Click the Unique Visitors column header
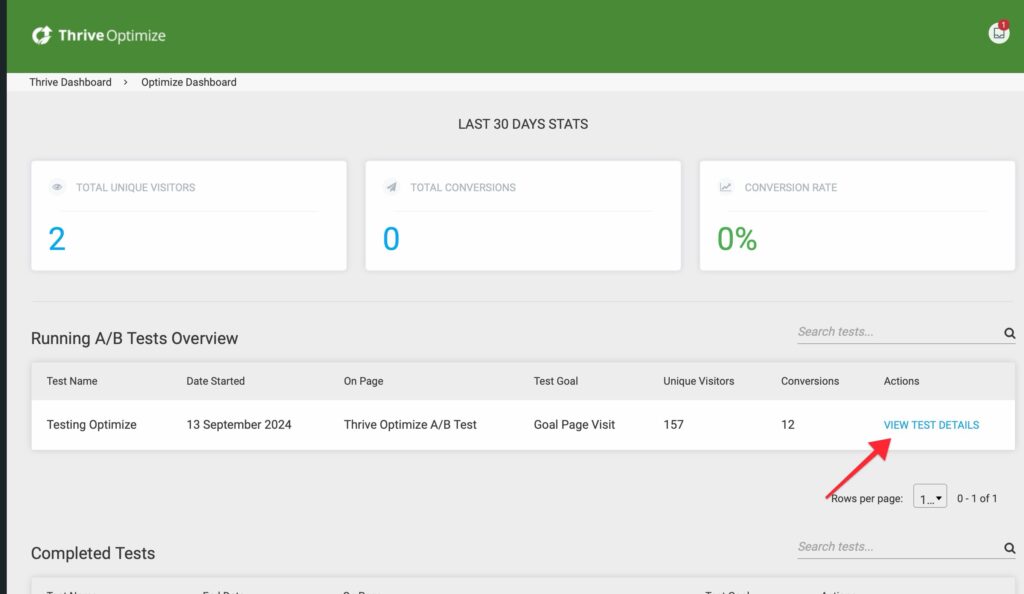Screen dimensions: 1024x594 point(698,381)
